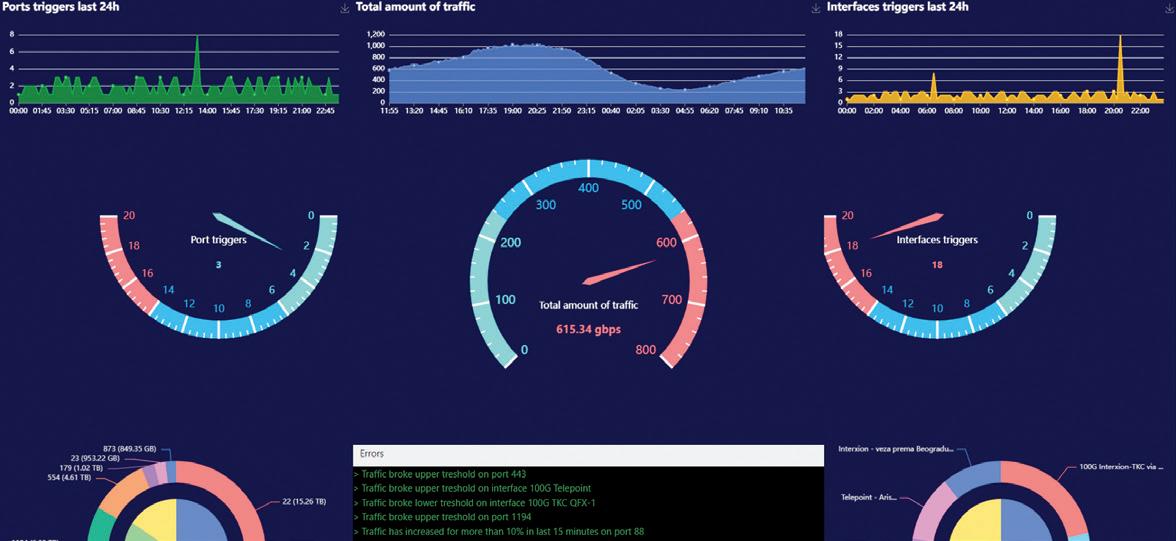
Task: Click the Interfaces triggers last 24h title
Action: pyautogui.click(x=897, y=7)
